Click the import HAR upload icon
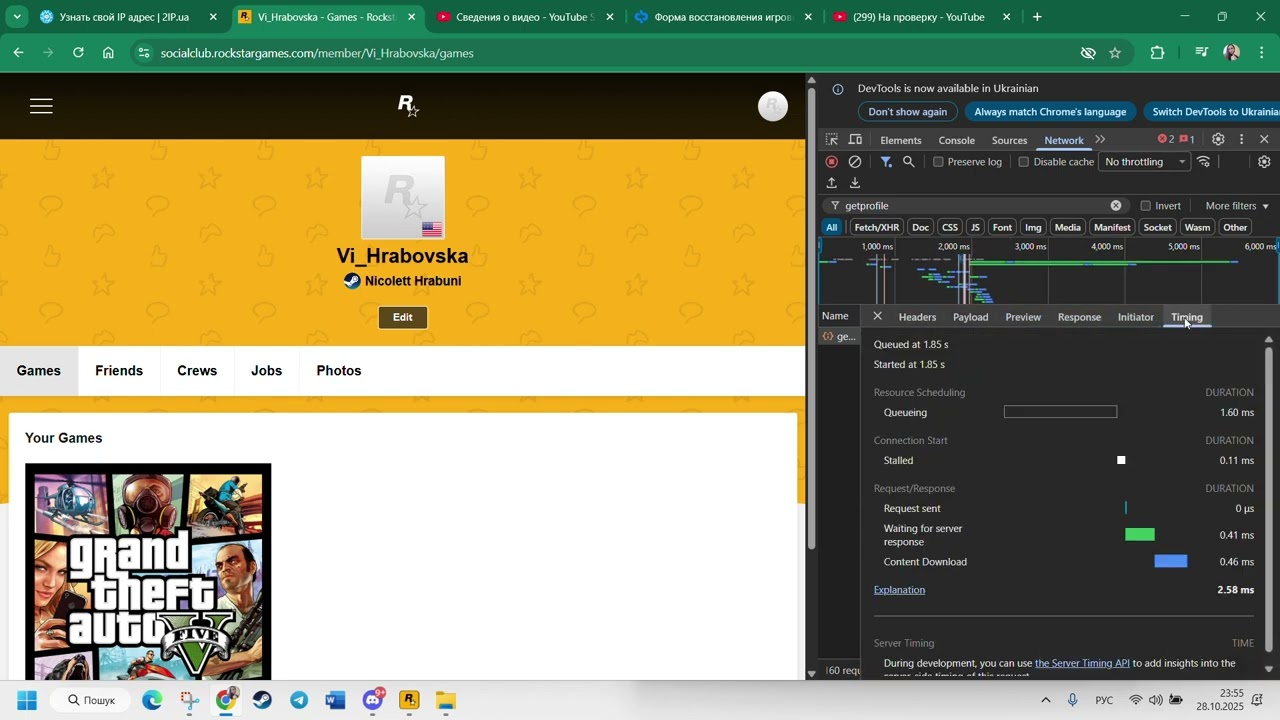1280x720 pixels. [832, 183]
